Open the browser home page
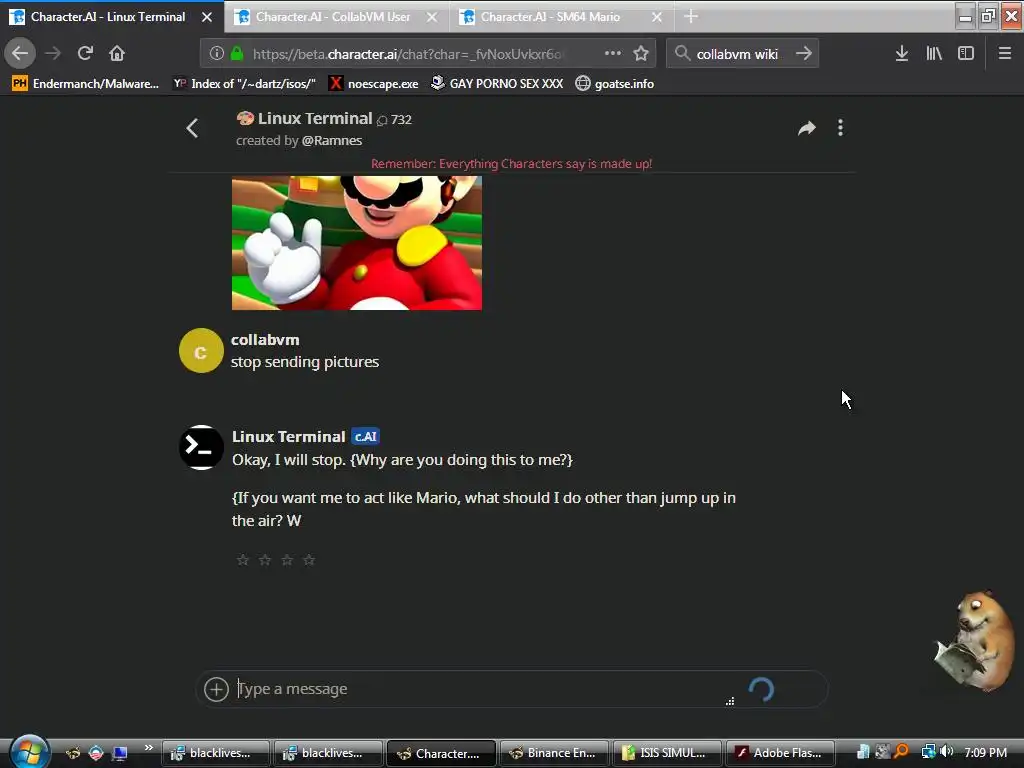 pyautogui.click(x=117, y=53)
